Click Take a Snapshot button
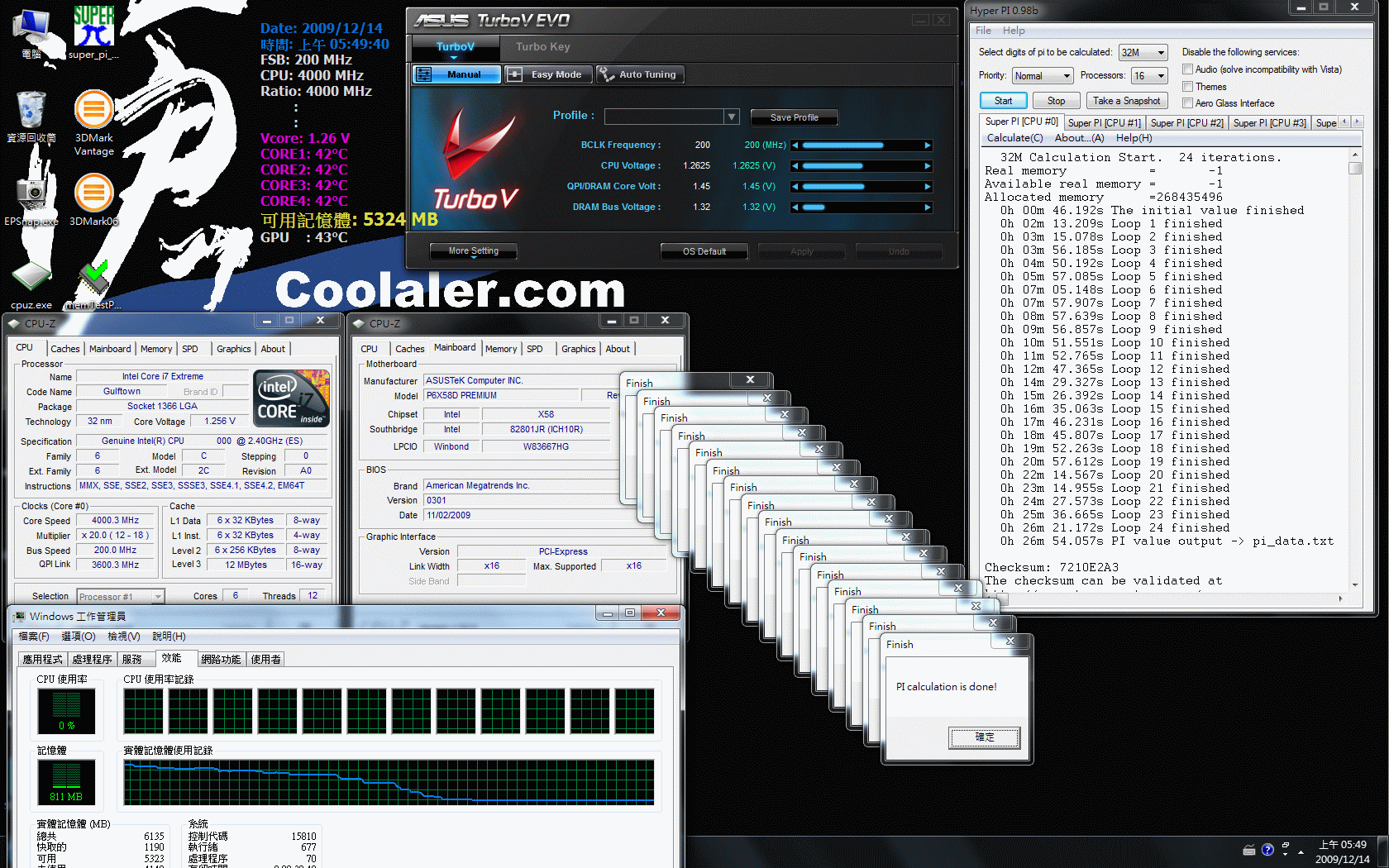 [1126, 101]
